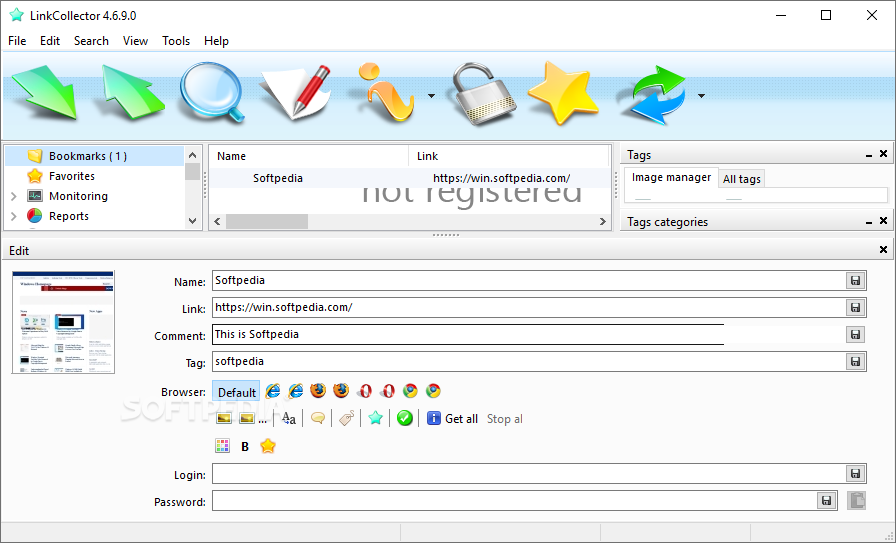The width and height of the screenshot is (896, 543).
Task: Click in the Login input field
Action: click(x=529, y=473)
